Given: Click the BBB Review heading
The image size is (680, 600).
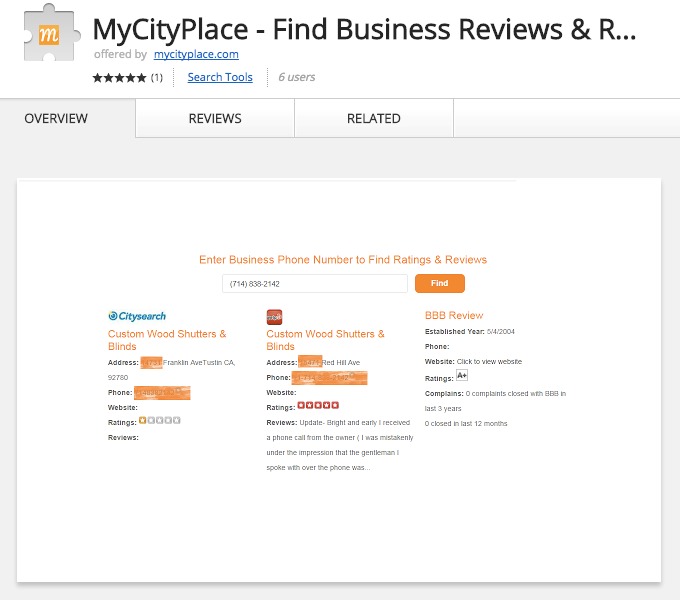Looking at the screenshot, I should click(x=454, y=315).
